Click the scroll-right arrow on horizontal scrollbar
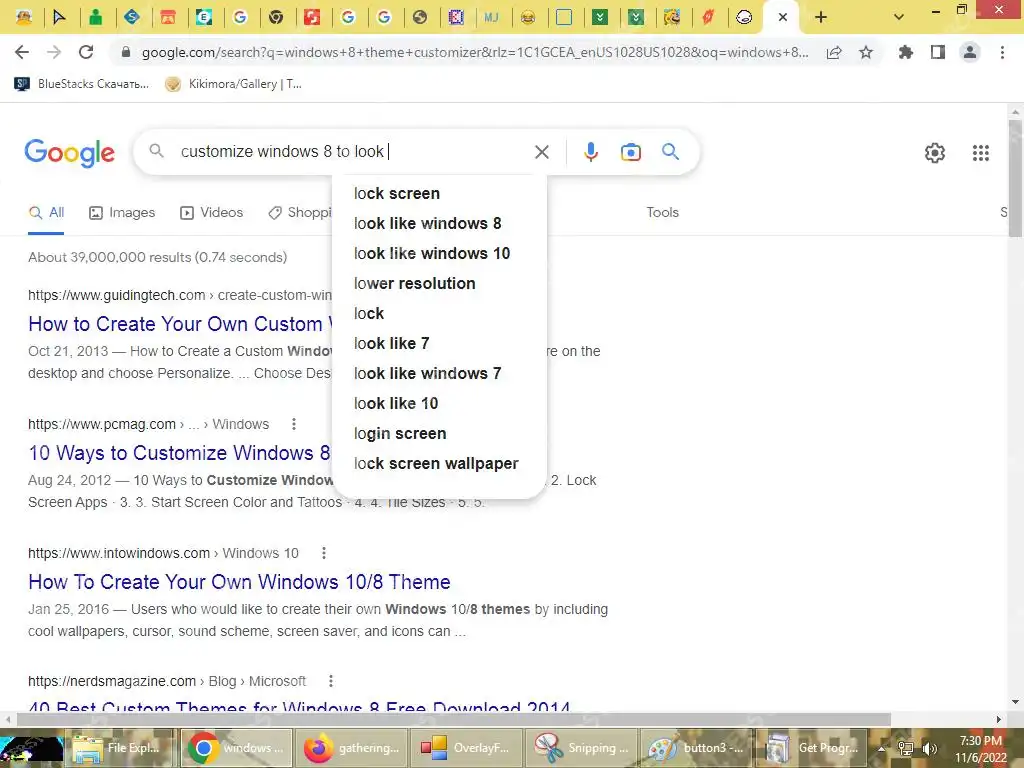The height and width of the screenshot is (768, 1024). tap(999, 720)
